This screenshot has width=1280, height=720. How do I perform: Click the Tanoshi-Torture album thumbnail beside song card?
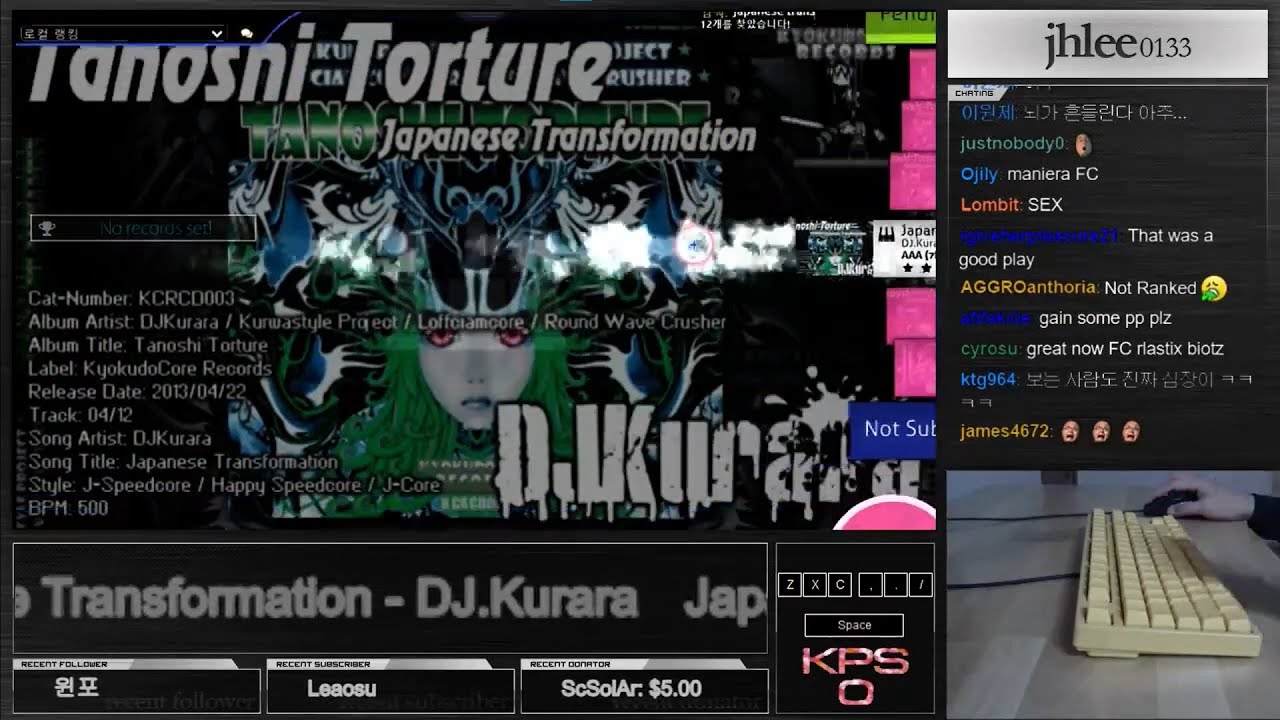832,250
